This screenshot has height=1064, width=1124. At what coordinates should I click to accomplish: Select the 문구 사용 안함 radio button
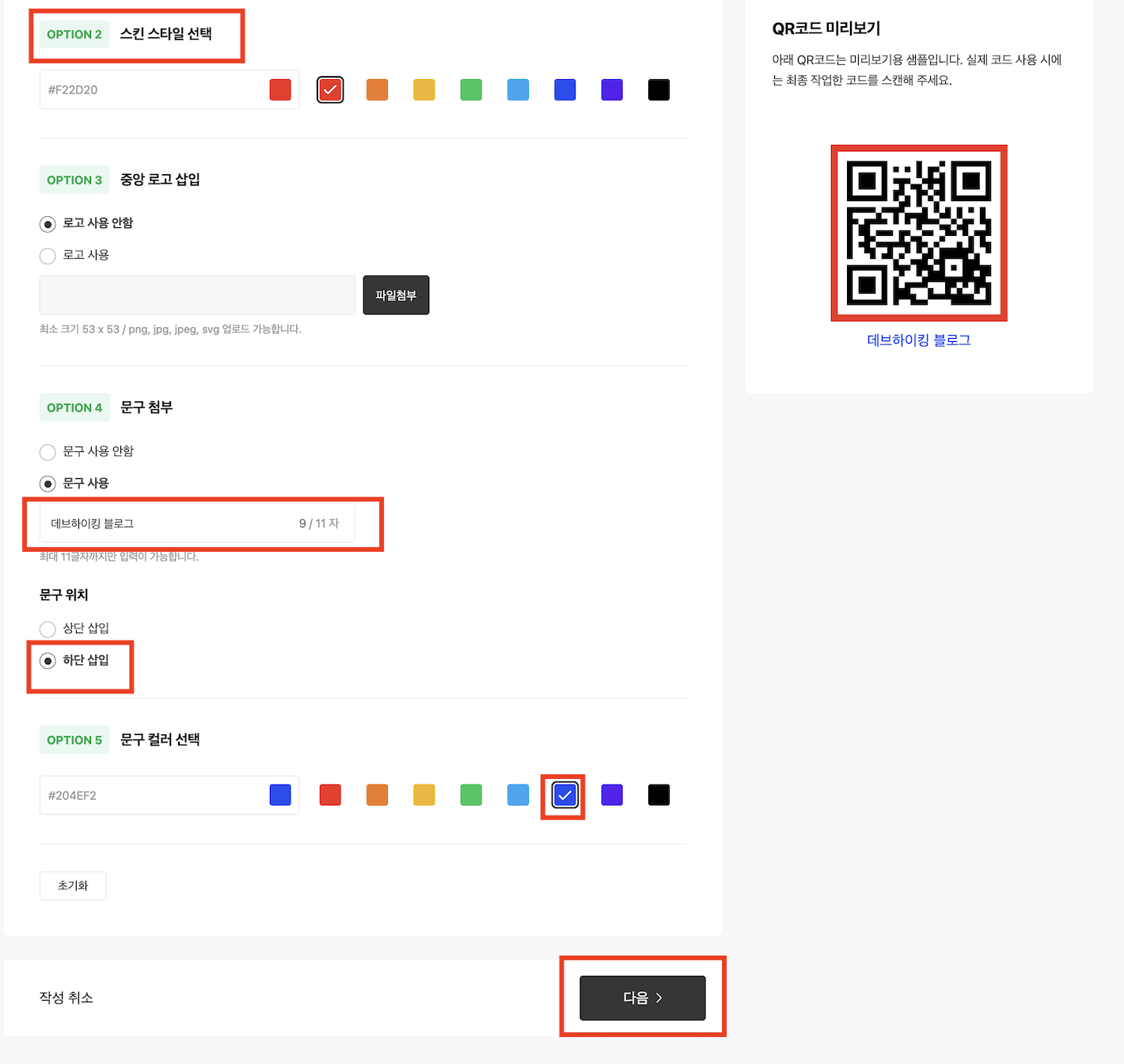click(x=47, y=452)
